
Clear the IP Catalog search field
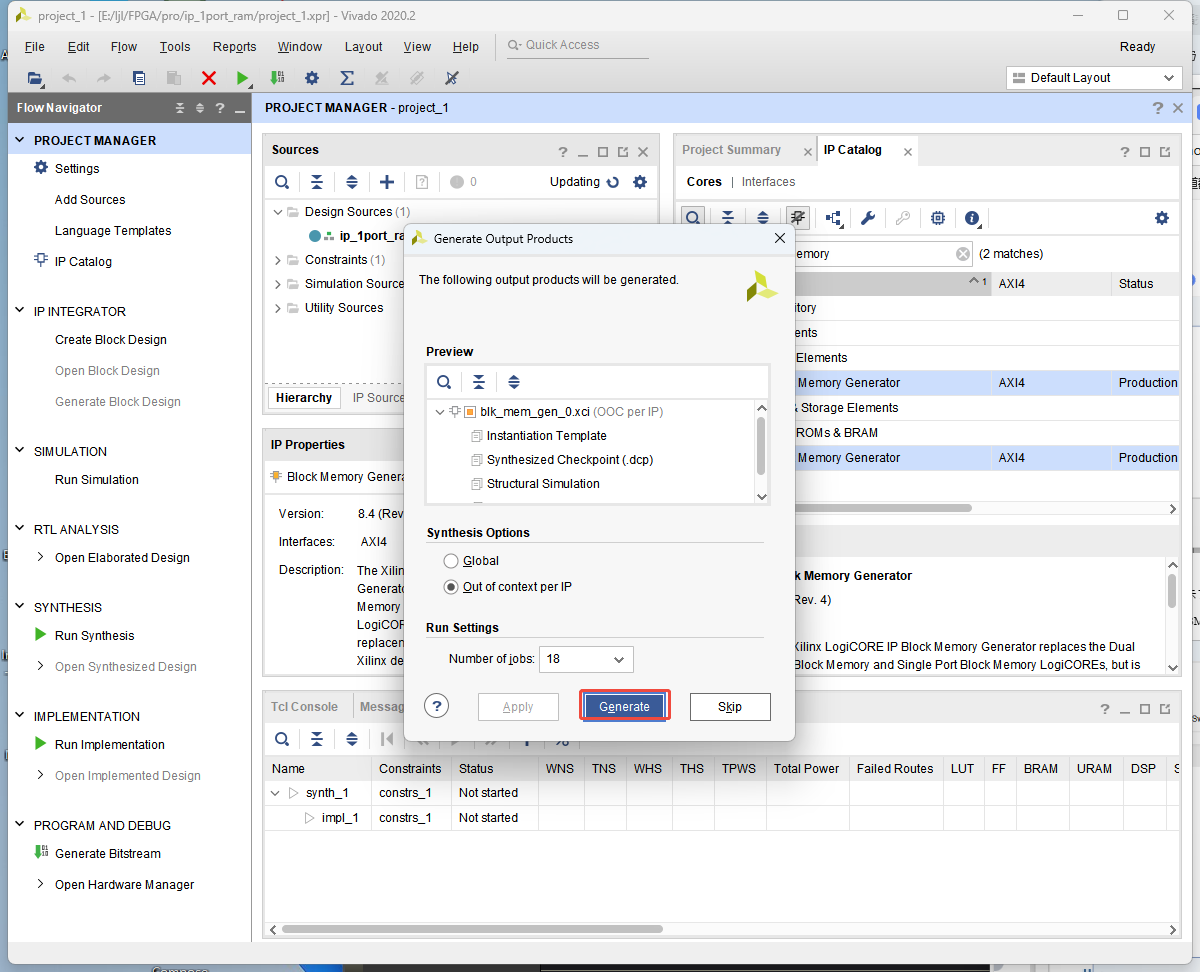pyautogui.click(x=963, y=254)
